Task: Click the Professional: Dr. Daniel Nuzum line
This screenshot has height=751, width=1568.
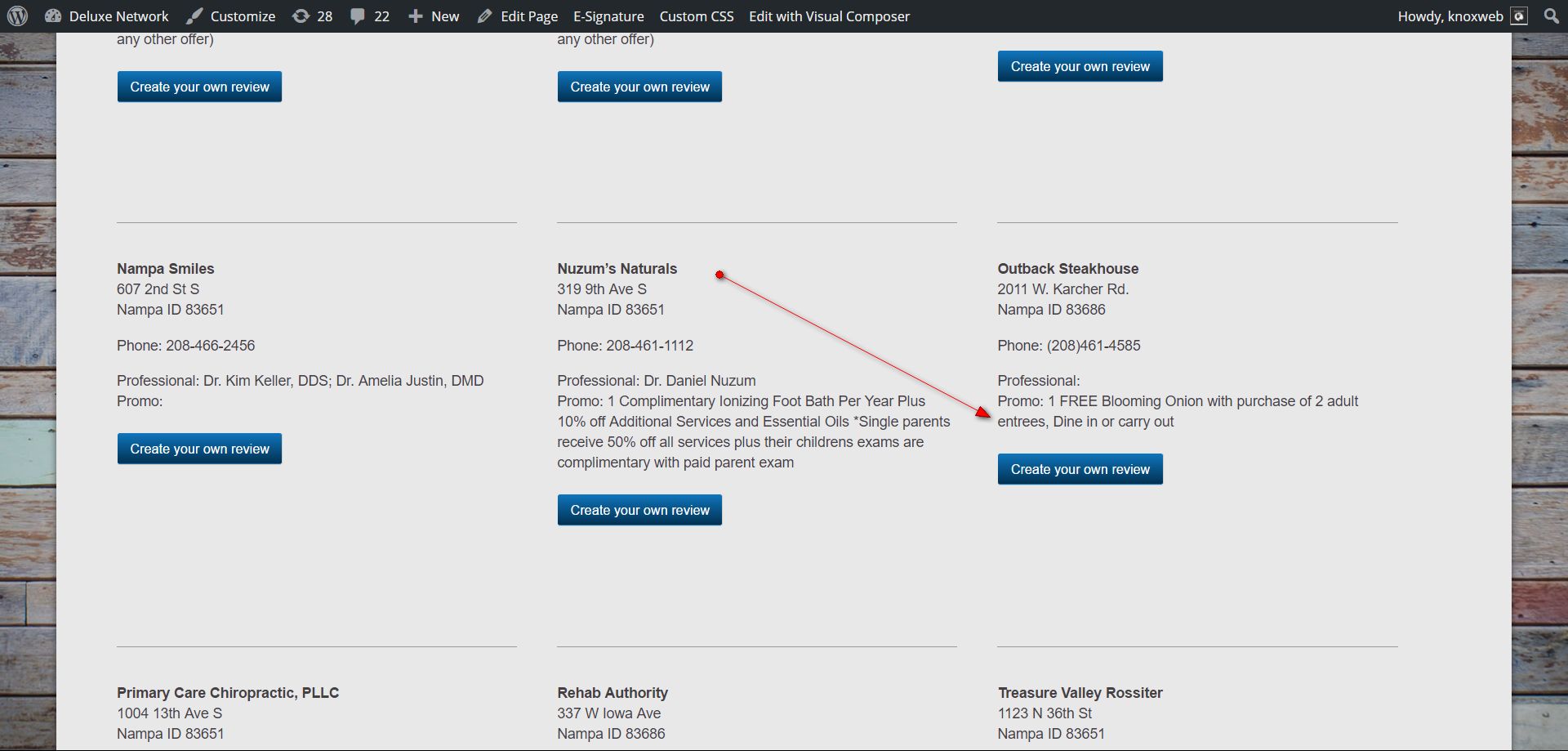Action: [x=657, y=381]
